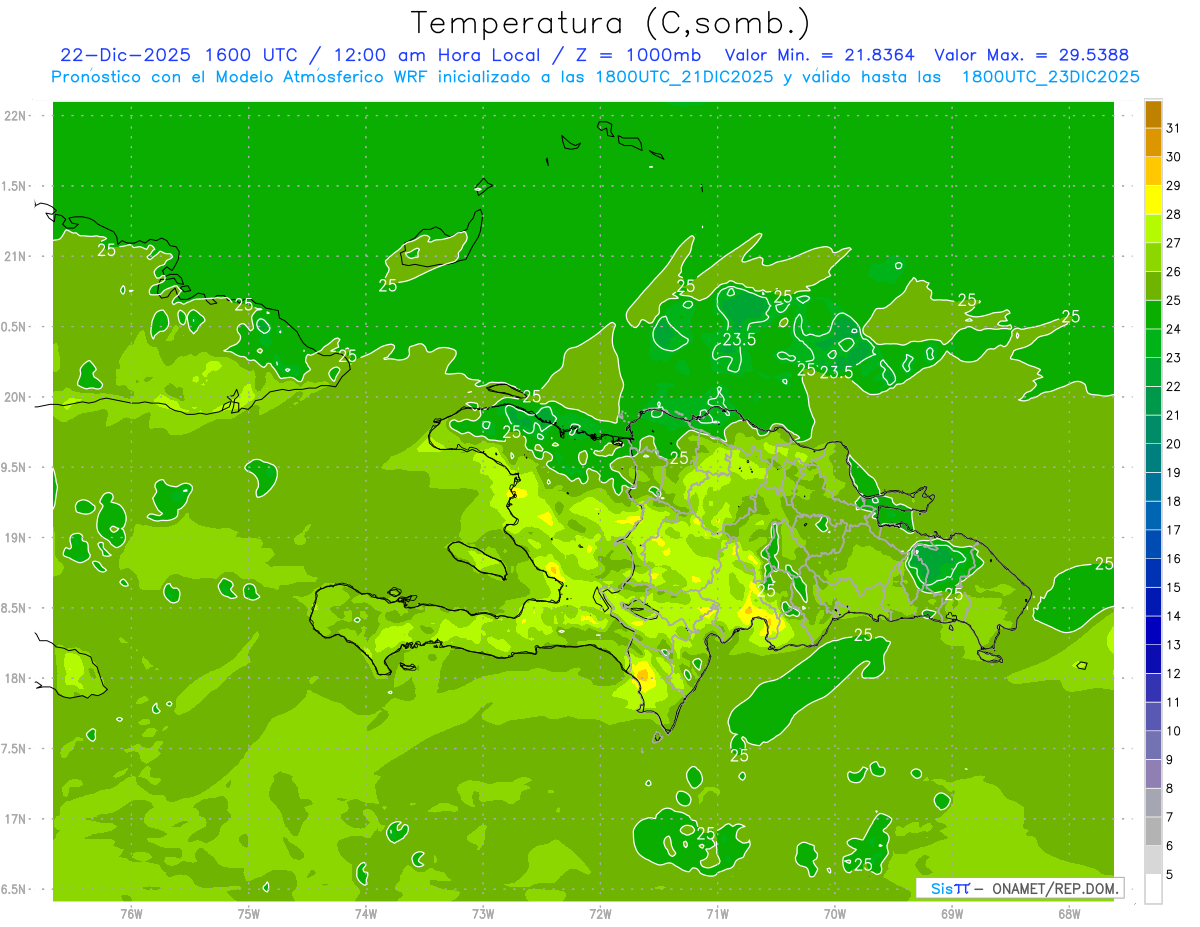This screenshot has height=927, width=1200.
Task: Pick the color bar segment between 27 and 28
Action: (1153, 228)
